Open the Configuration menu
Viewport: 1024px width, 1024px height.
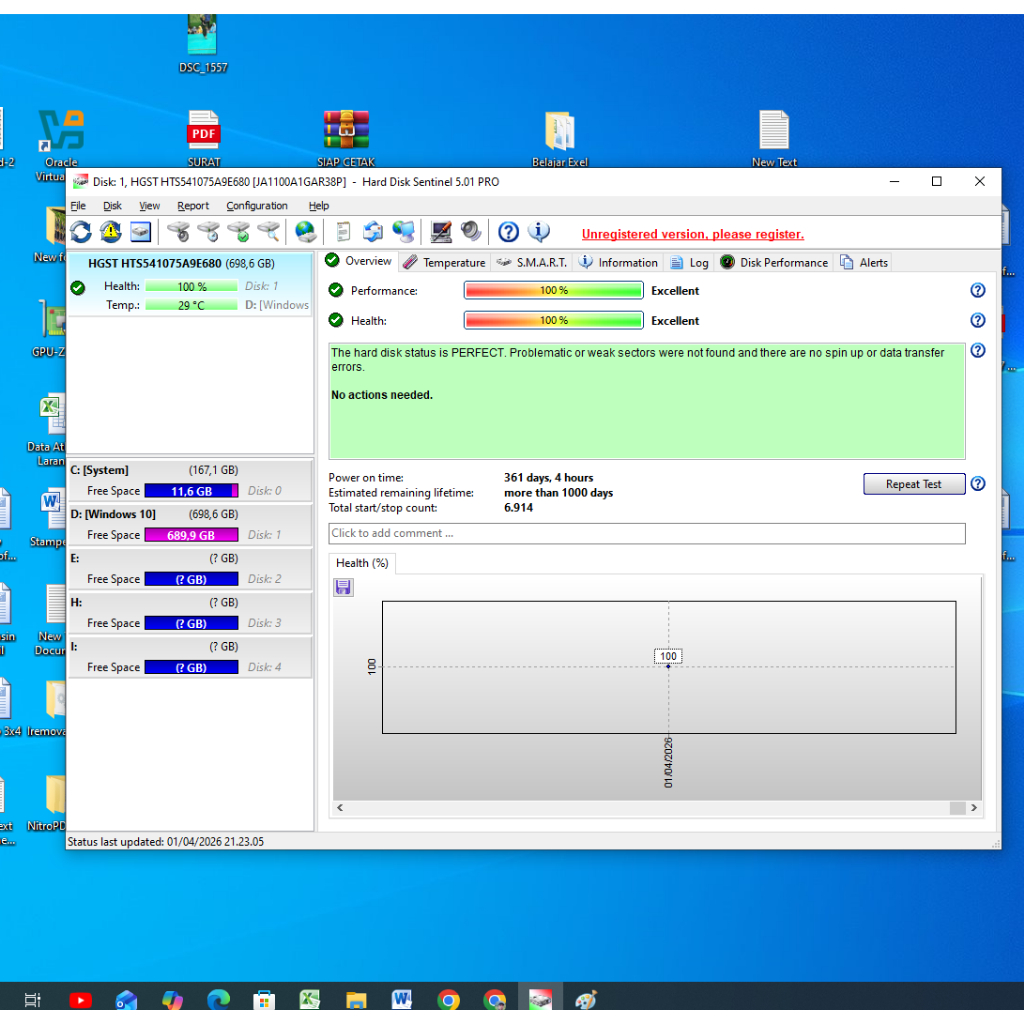click(257, 206)
